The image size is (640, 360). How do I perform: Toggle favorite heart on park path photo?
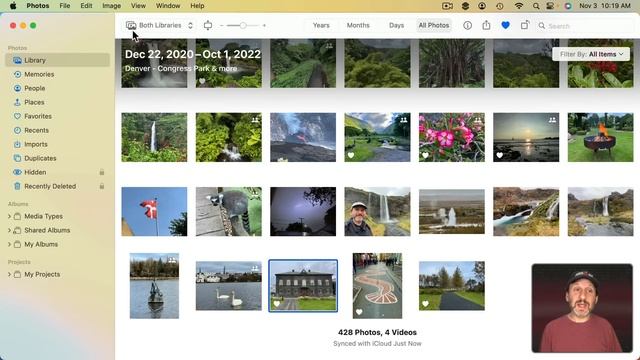pos(425,304)
